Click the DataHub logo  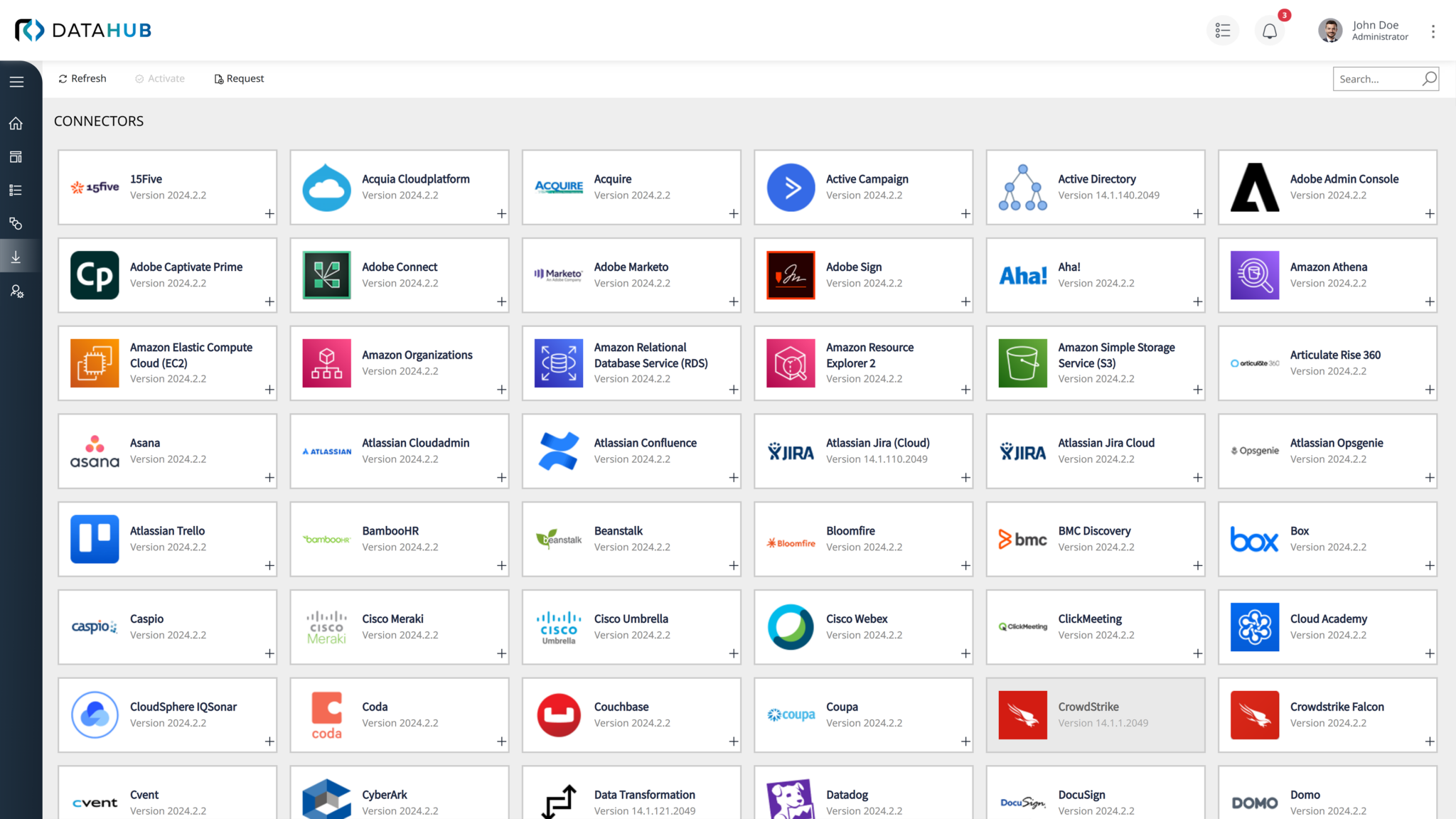pos(83,30)
